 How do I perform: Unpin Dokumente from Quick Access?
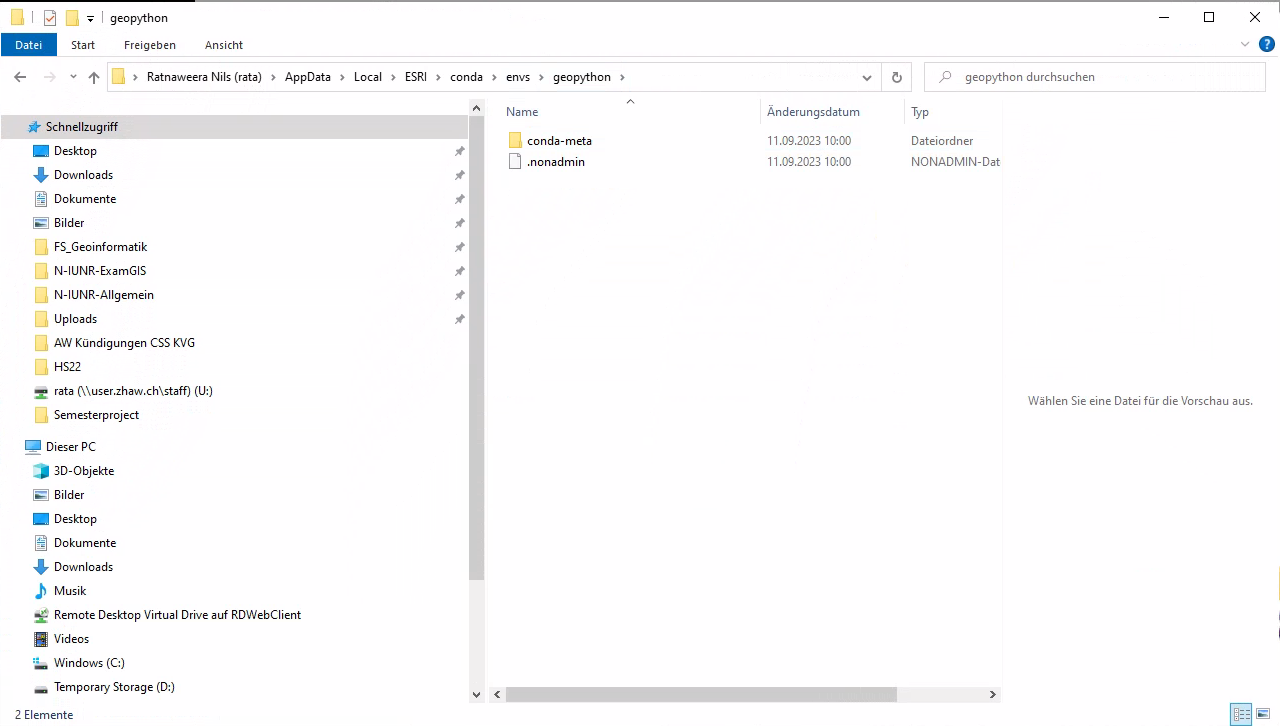(x=459, y=198)
